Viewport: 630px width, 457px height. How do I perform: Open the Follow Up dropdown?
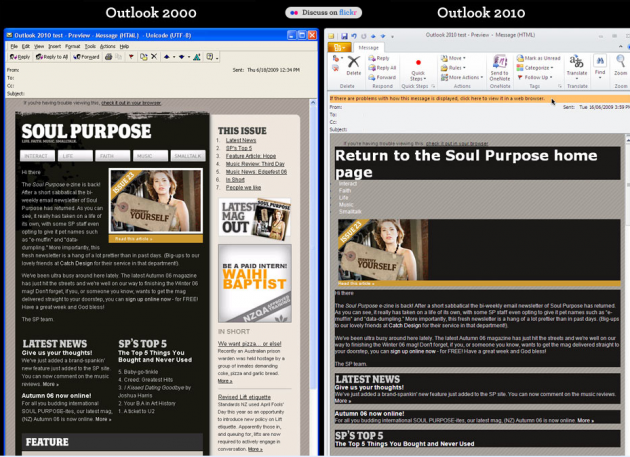pyautogui.click(x=535, y=77)
